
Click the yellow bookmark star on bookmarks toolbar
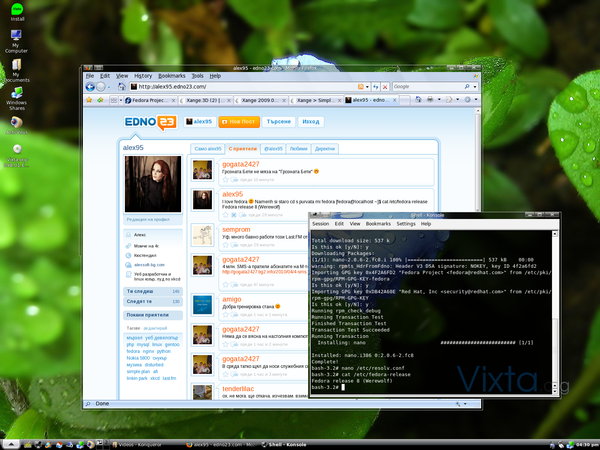coord(89,100)
